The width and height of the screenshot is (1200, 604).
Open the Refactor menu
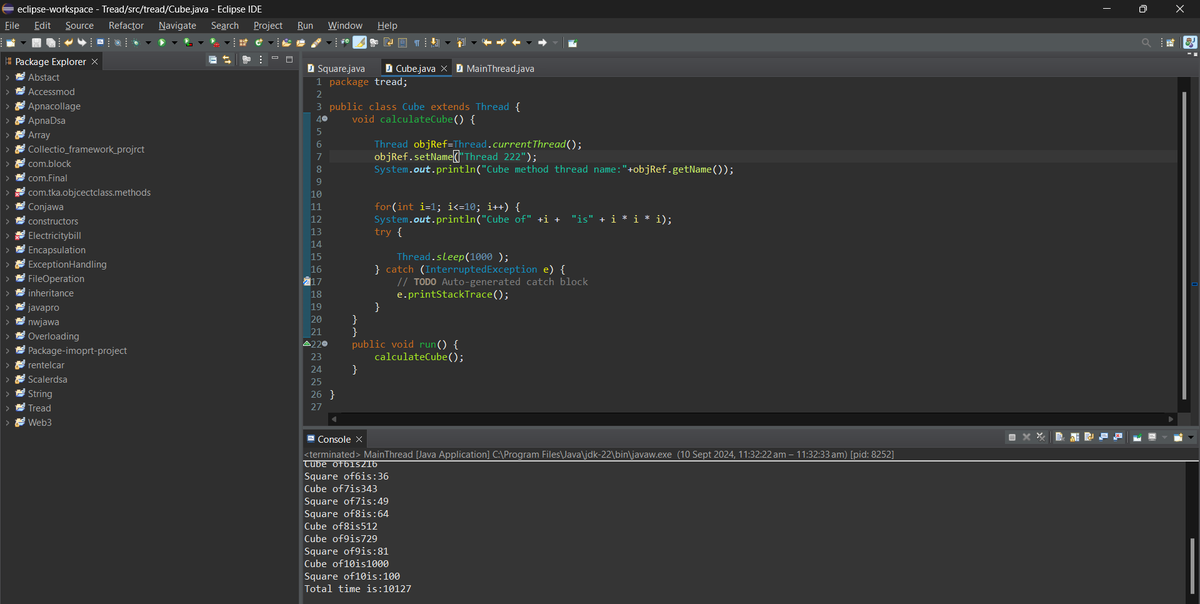click(x=126, y=25)
